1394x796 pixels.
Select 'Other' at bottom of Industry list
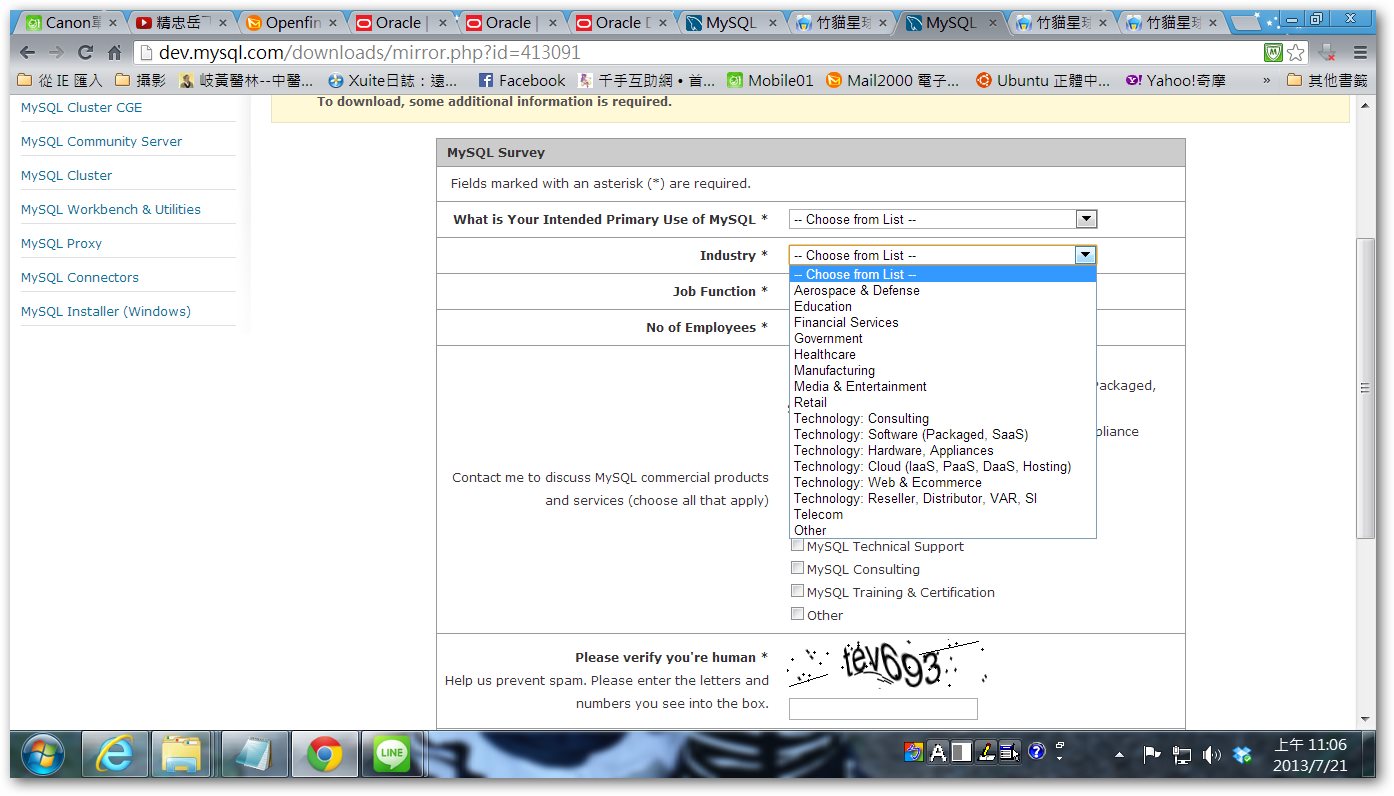click(943, 530)
